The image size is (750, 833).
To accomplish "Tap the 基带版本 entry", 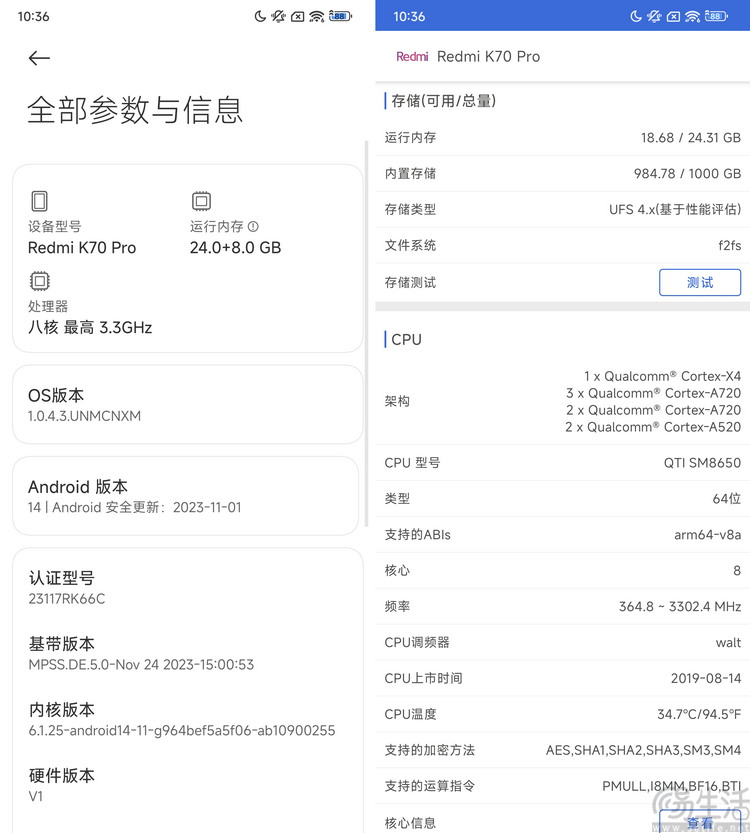I will point(188,653).
